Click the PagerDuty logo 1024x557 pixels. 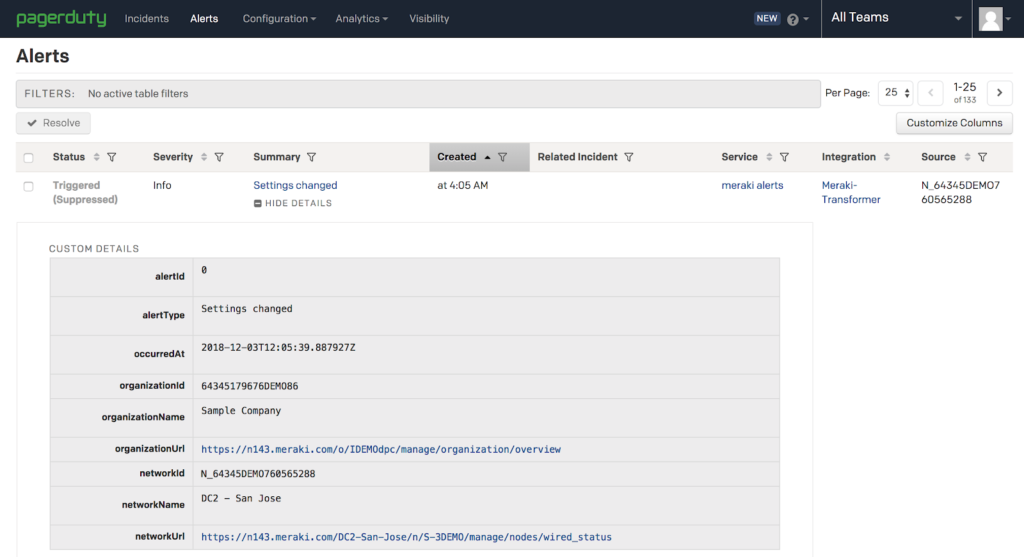pyautogui.click(x=61, y=18)
